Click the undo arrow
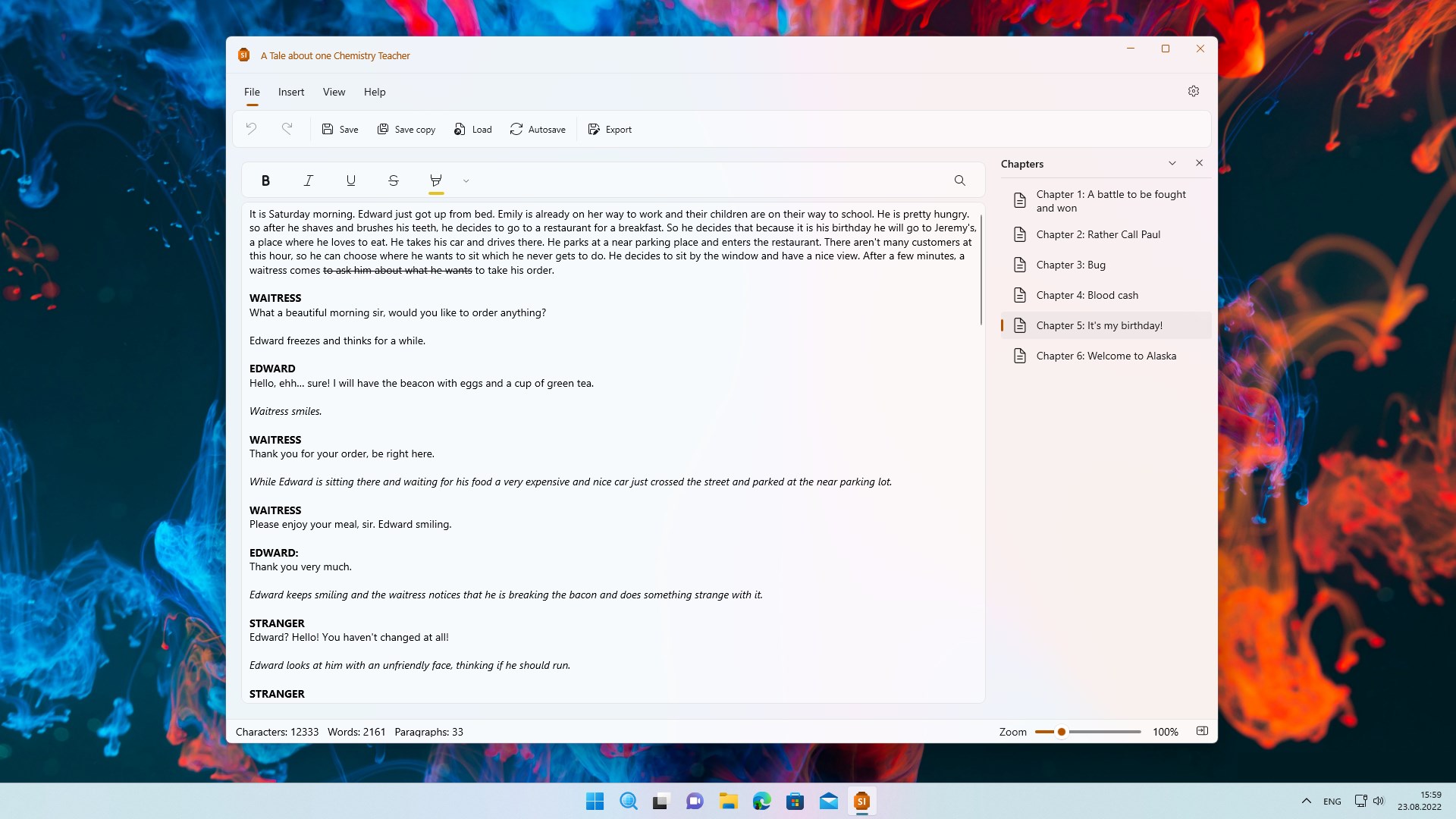This screenshot has width=1456, height=819. [251, 129]
